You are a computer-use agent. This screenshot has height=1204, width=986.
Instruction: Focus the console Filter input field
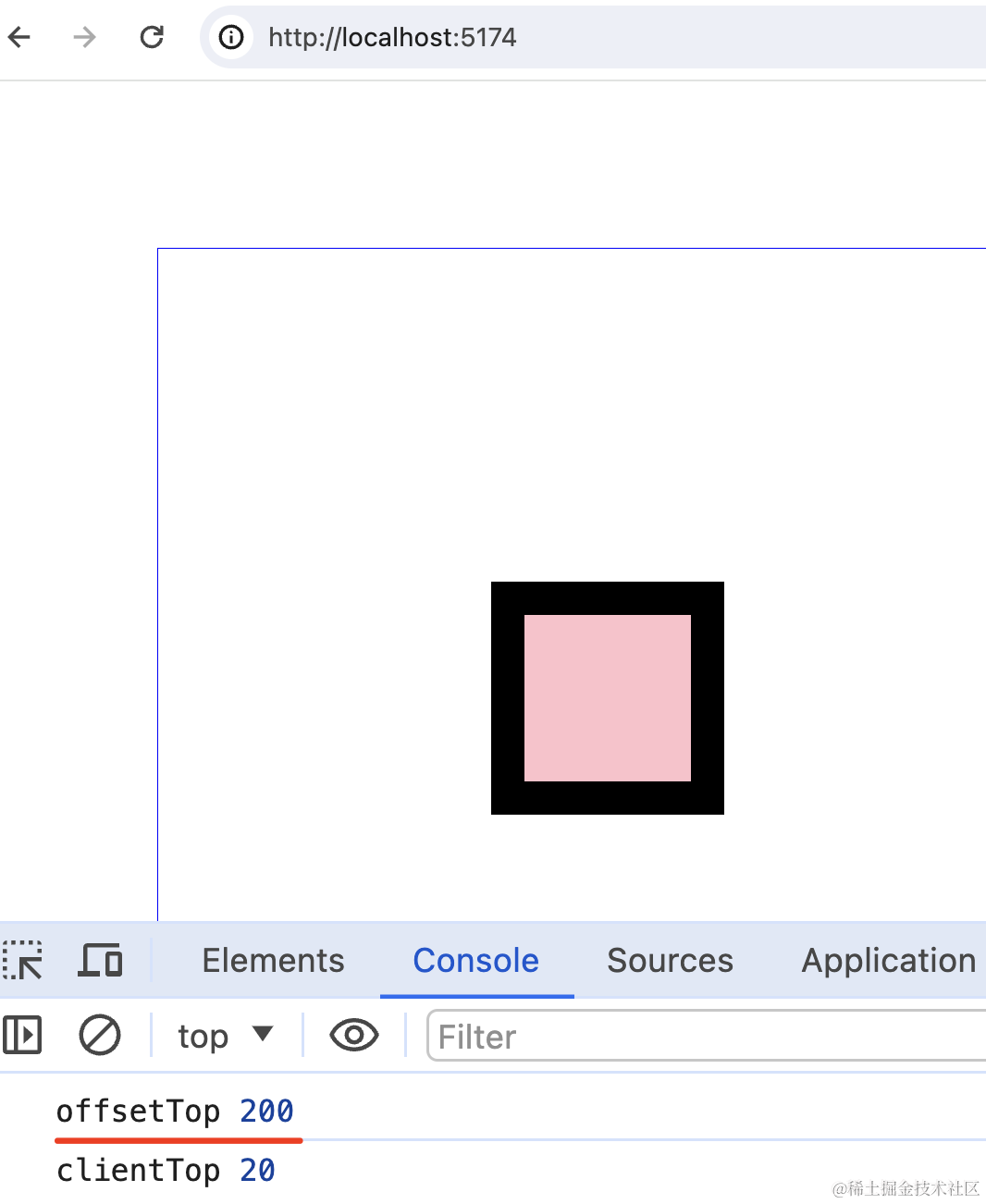pyautogui.click(x=703, y=1037)
